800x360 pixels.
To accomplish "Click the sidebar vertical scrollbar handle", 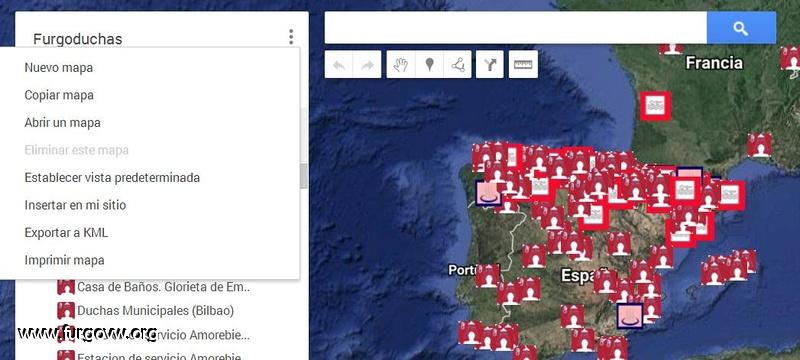I will (304, 176).
